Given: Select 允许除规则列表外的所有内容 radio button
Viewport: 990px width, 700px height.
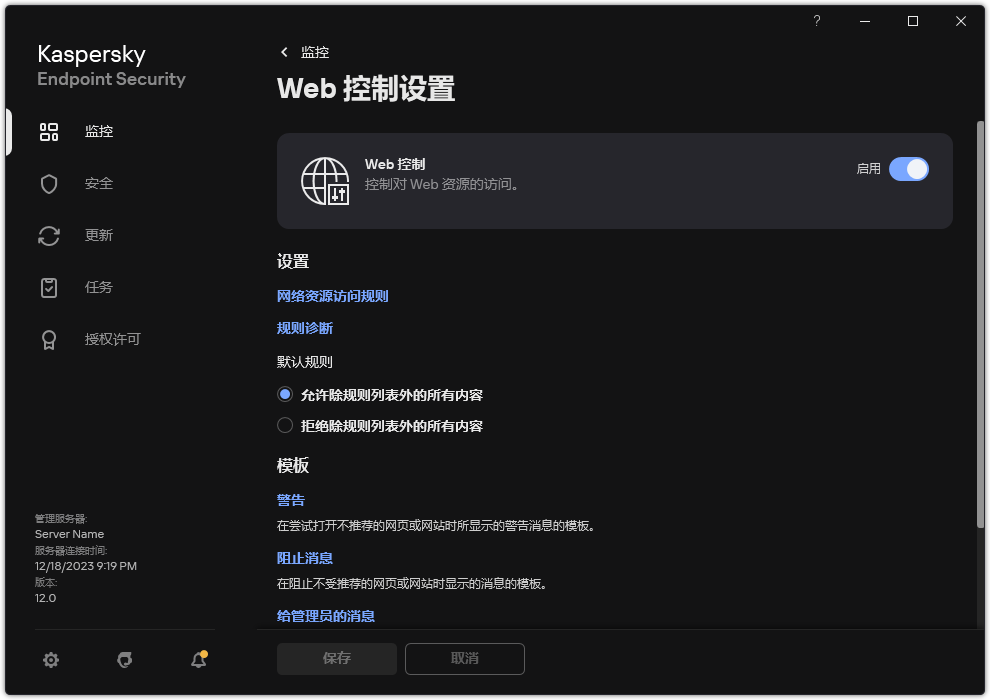Looking at the screenshot, I should tap(285, 394).
